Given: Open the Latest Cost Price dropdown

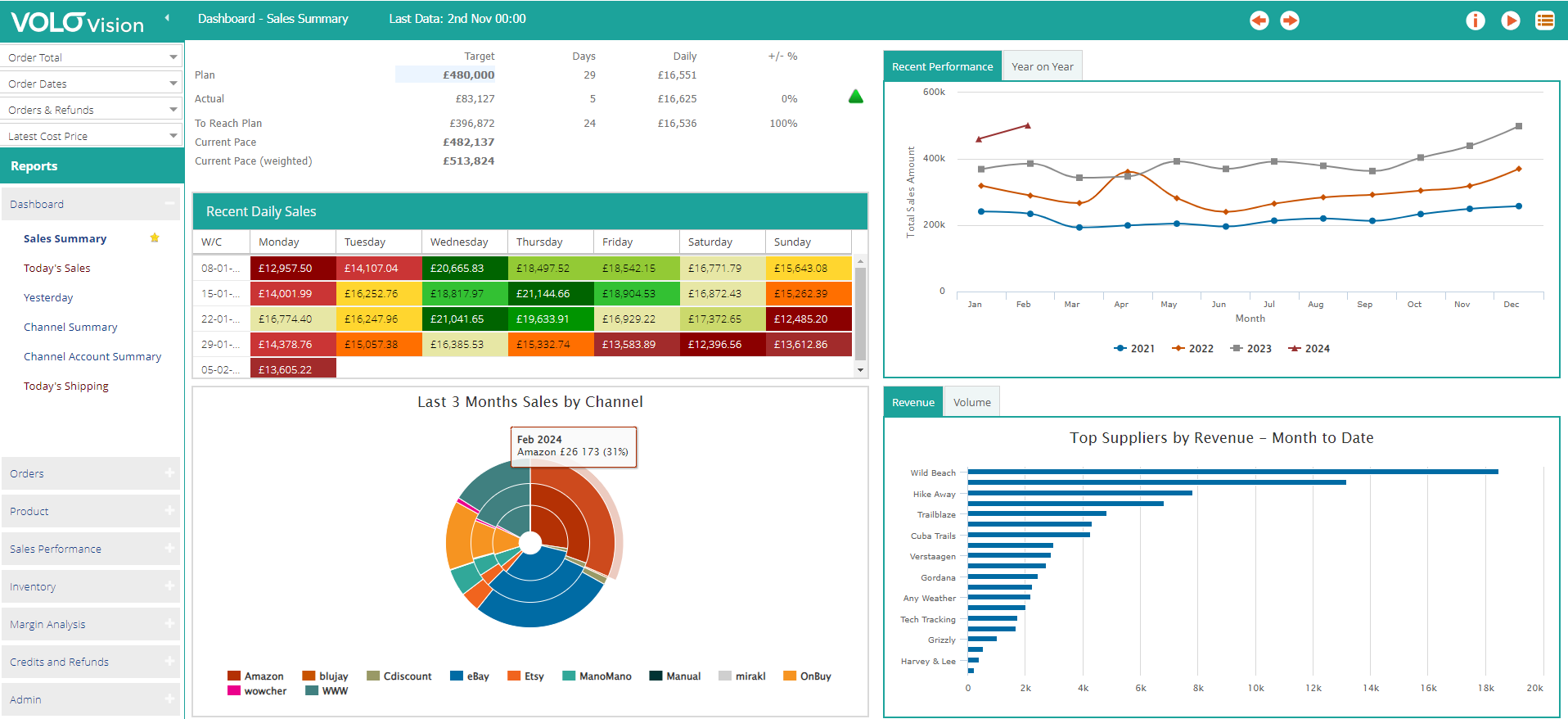Looking at the screenshot, I should [92, 136].
